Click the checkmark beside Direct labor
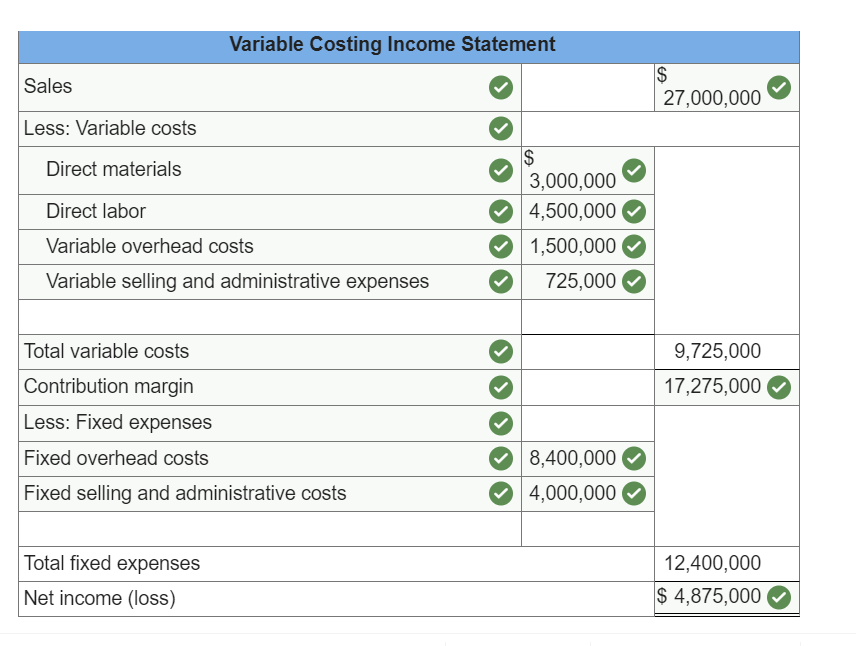 pos(501,211)
